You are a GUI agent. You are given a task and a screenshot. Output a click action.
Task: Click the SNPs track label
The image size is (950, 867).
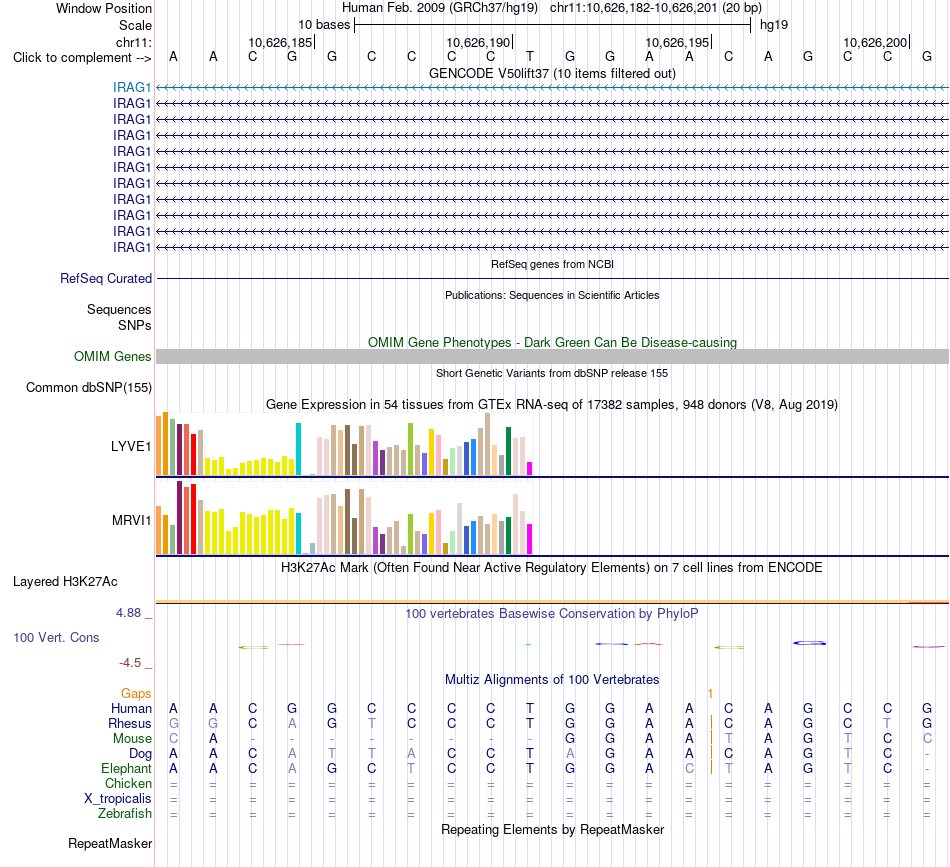(x=135, y=325)
